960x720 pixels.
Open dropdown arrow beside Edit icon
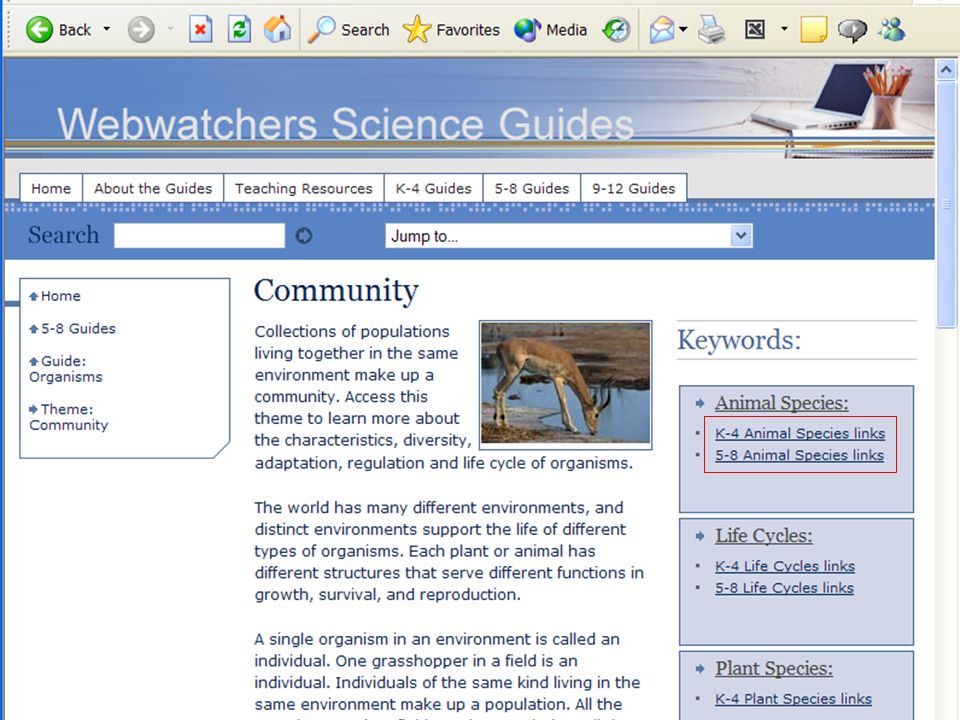pos(784,29)
